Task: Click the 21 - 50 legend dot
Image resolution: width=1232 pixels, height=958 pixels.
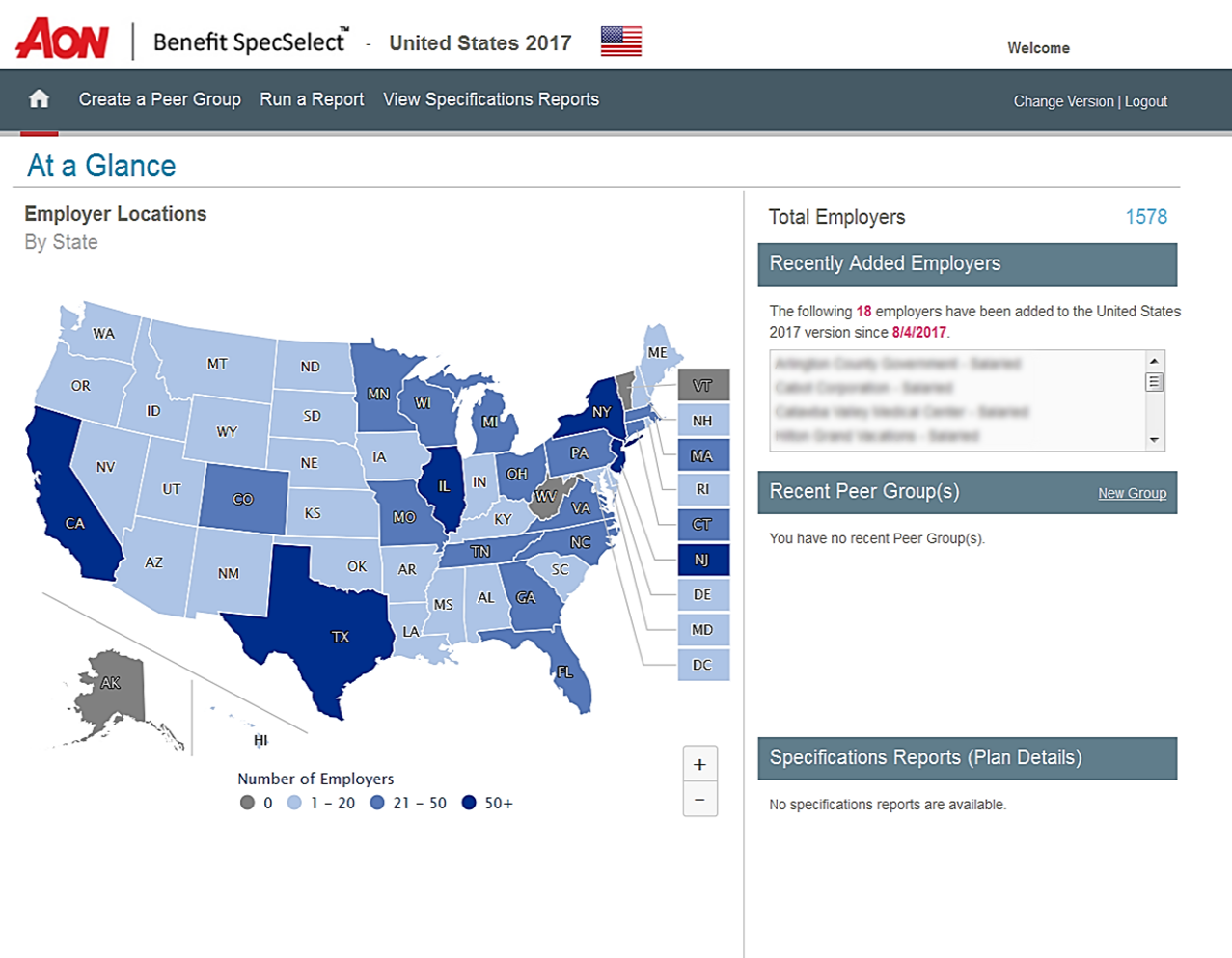Action: [x=377, y=803]
